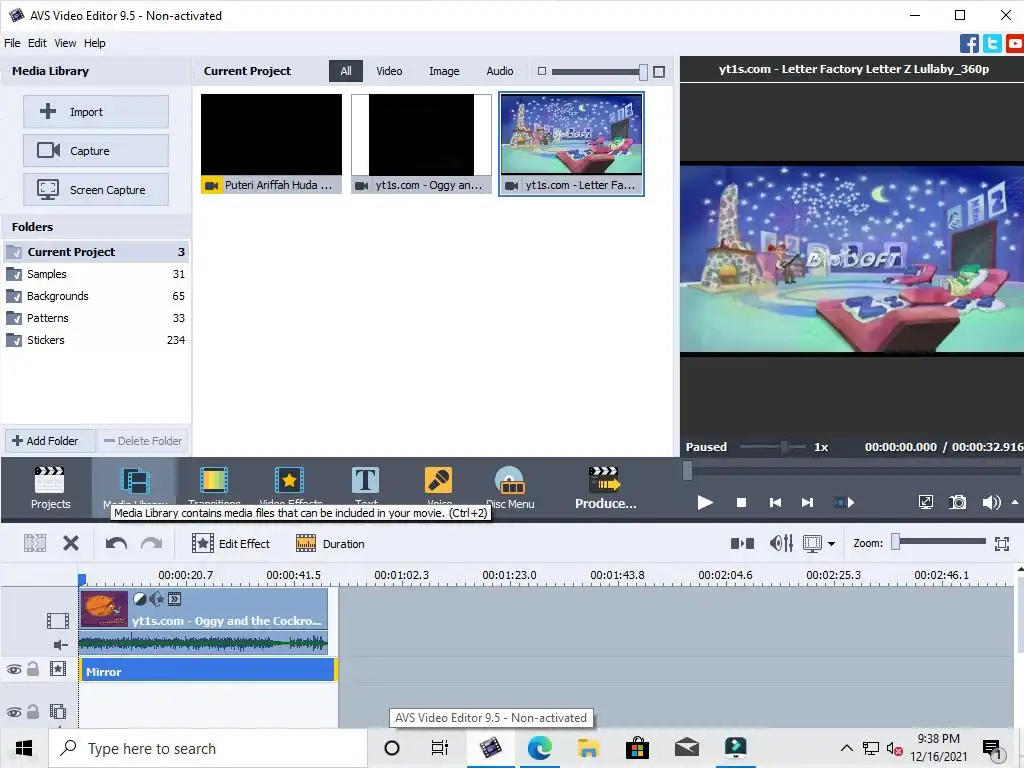Select the Mirror effect on the timeline
Image resolution: width=1024 pixels, height=768 pixels.
[x=207, y=671]
